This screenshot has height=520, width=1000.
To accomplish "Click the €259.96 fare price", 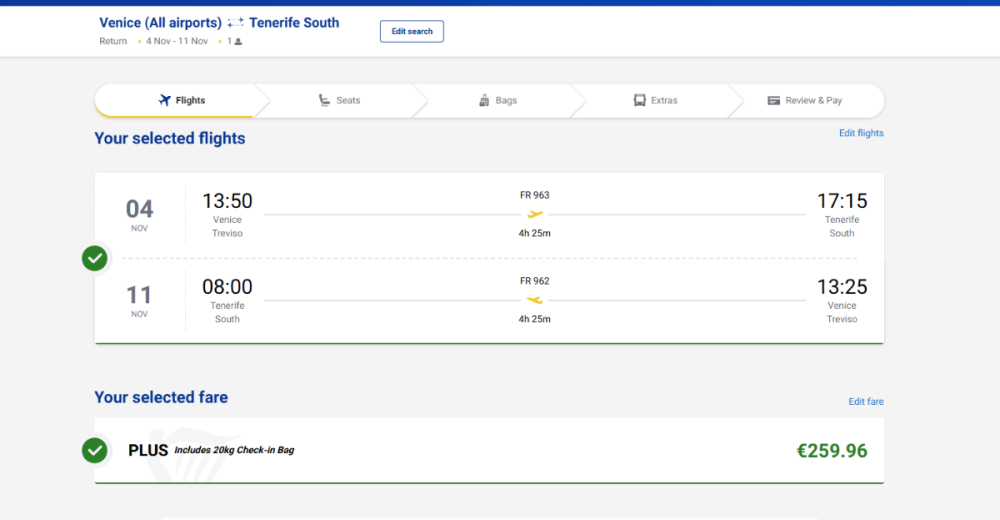I will tap(832, 450).
